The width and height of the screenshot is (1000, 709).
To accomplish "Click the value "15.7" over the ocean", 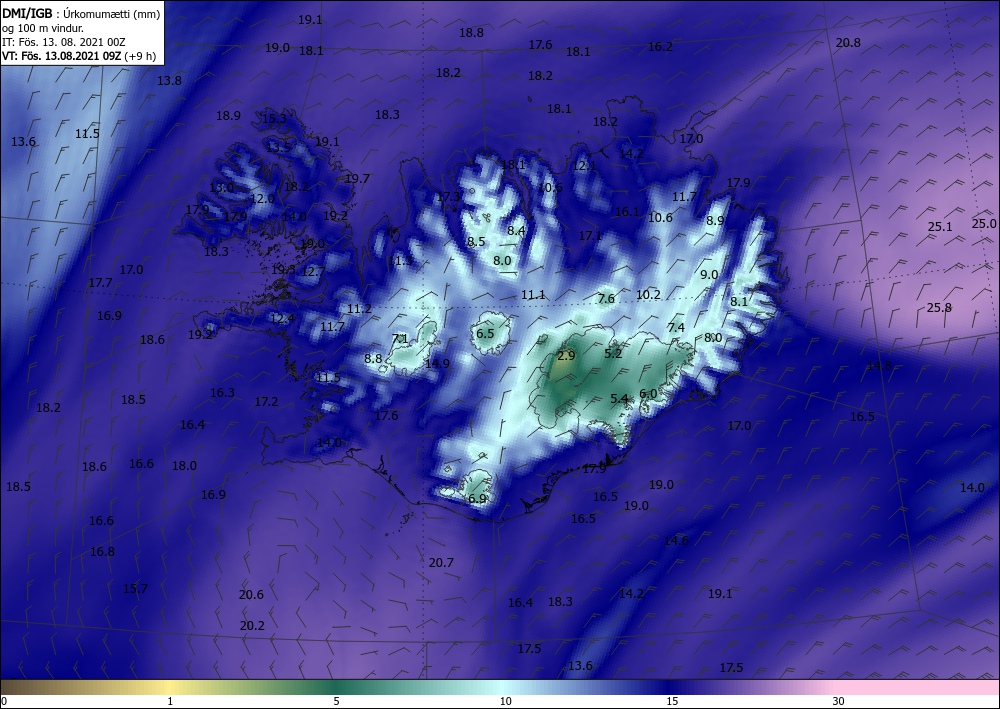I will (x=135, y=588).
